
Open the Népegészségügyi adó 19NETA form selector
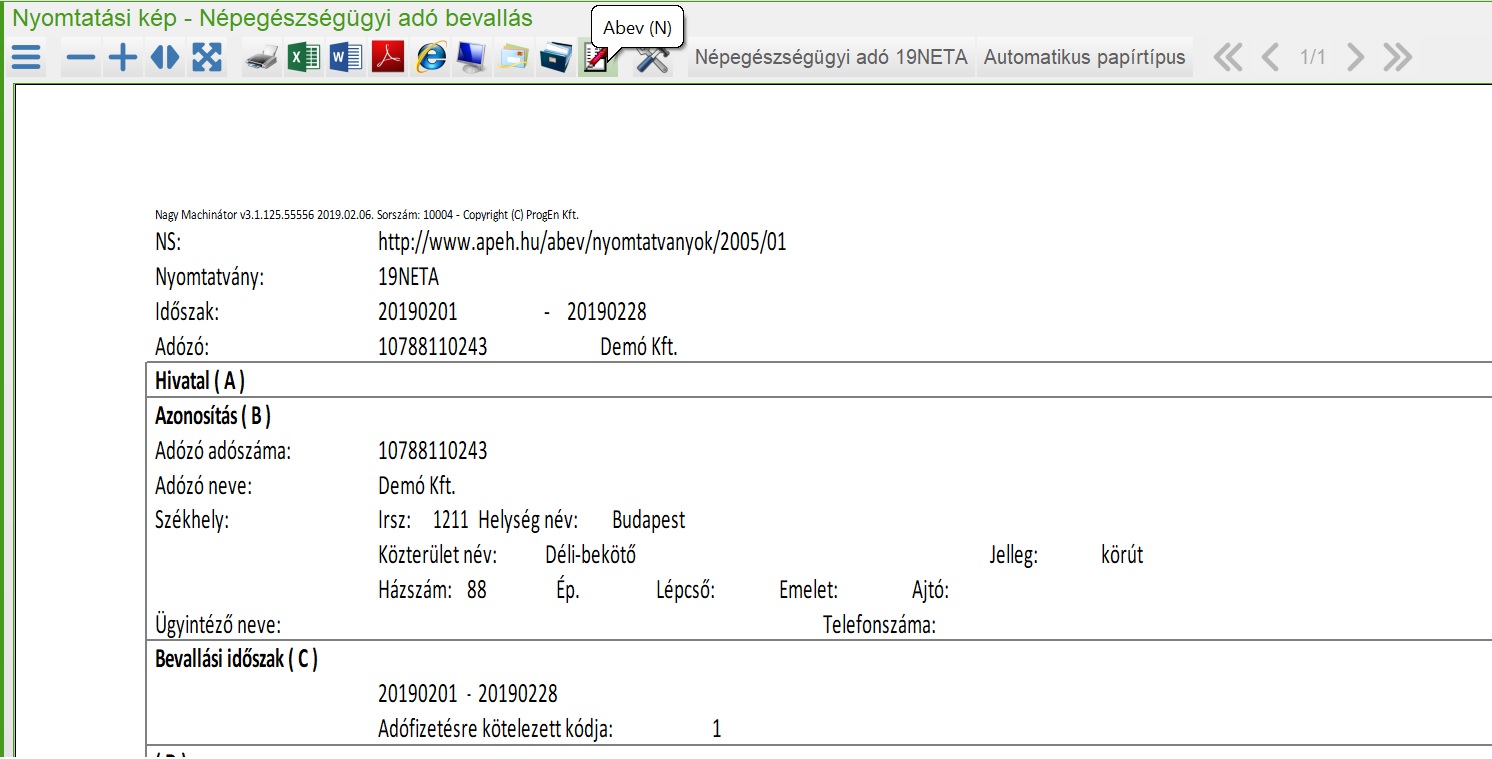[831, 57]
